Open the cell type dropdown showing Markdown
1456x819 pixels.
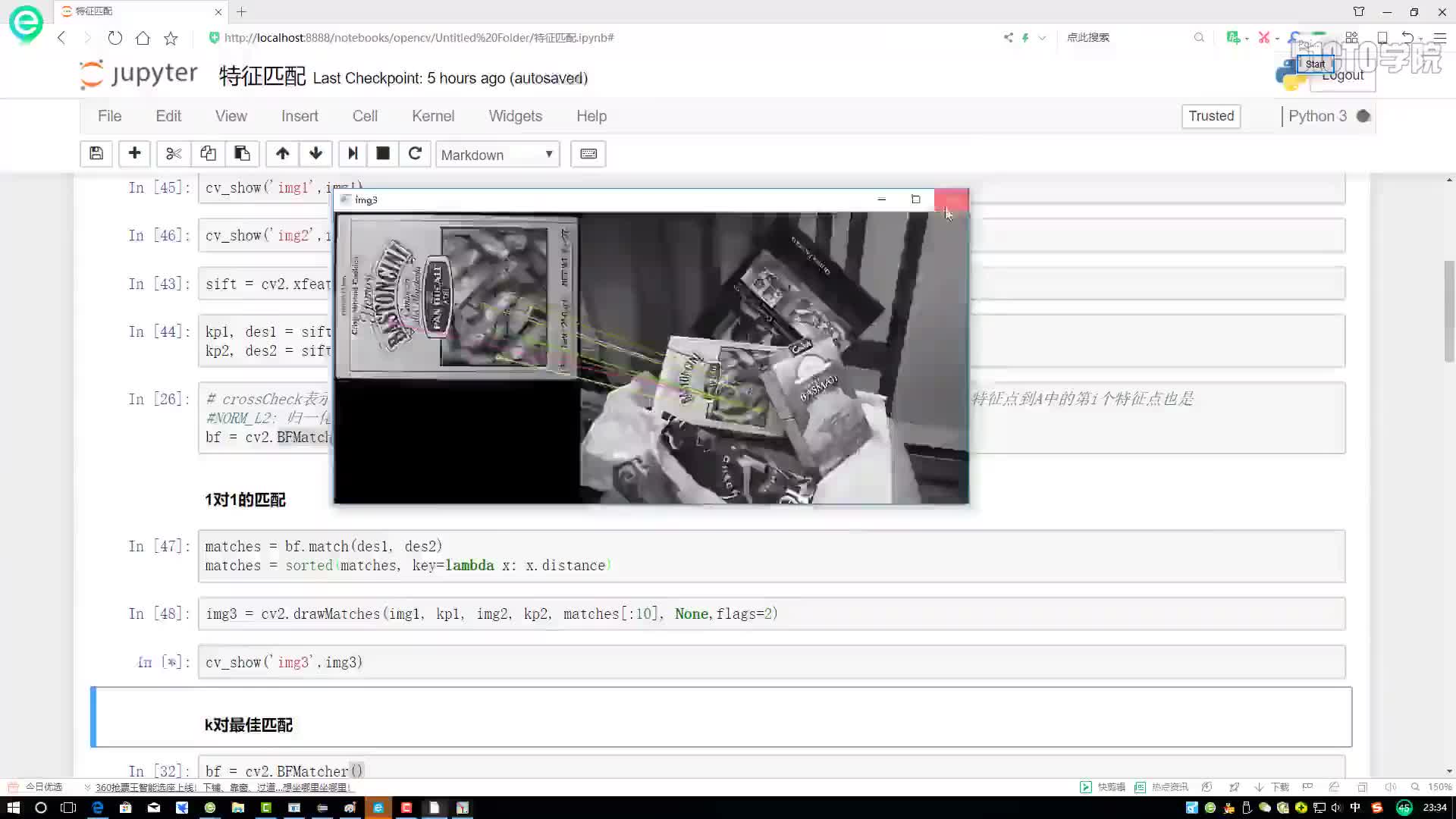(x=497, y=155)
